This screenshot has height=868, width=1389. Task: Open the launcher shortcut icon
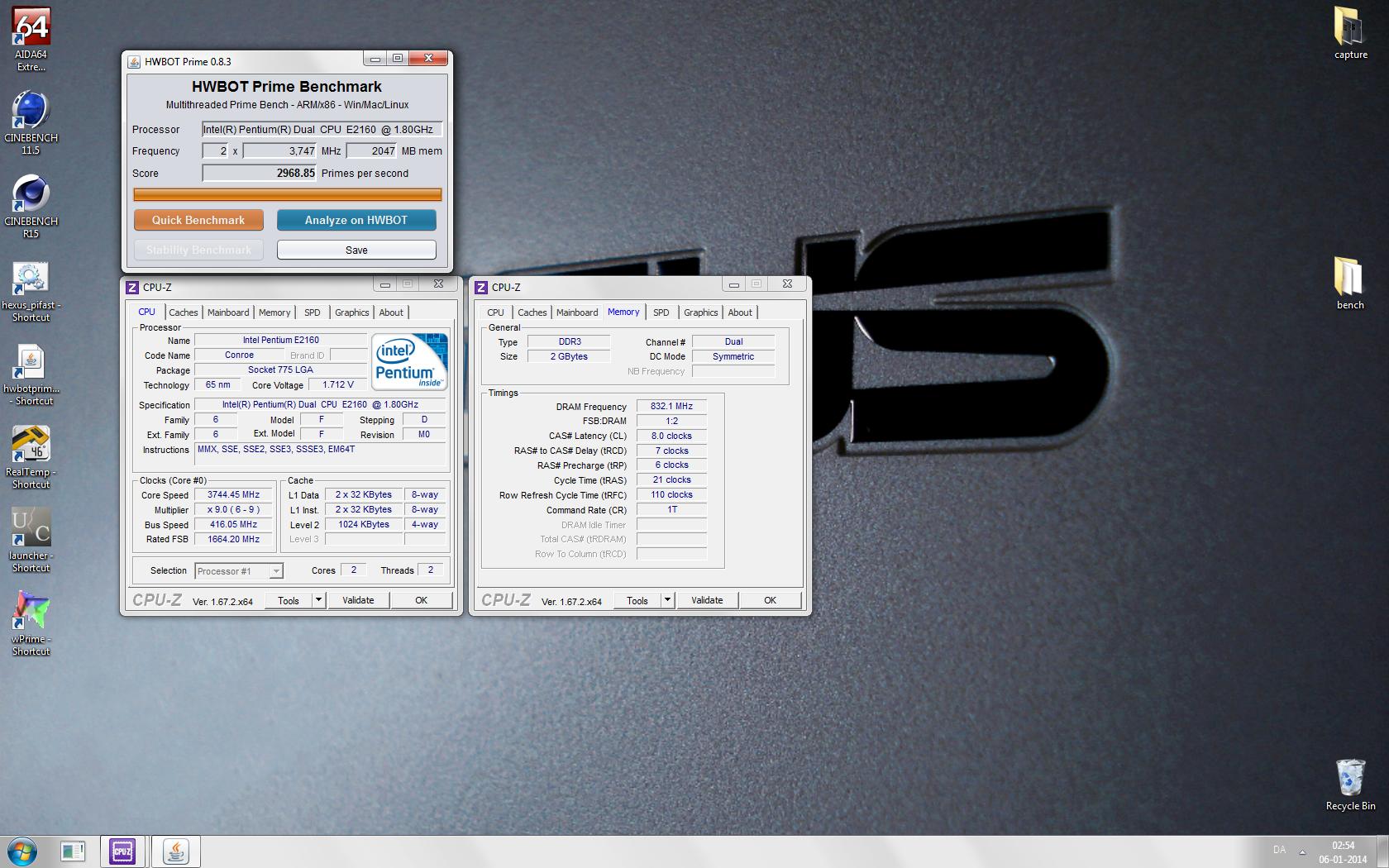(31, 541)
